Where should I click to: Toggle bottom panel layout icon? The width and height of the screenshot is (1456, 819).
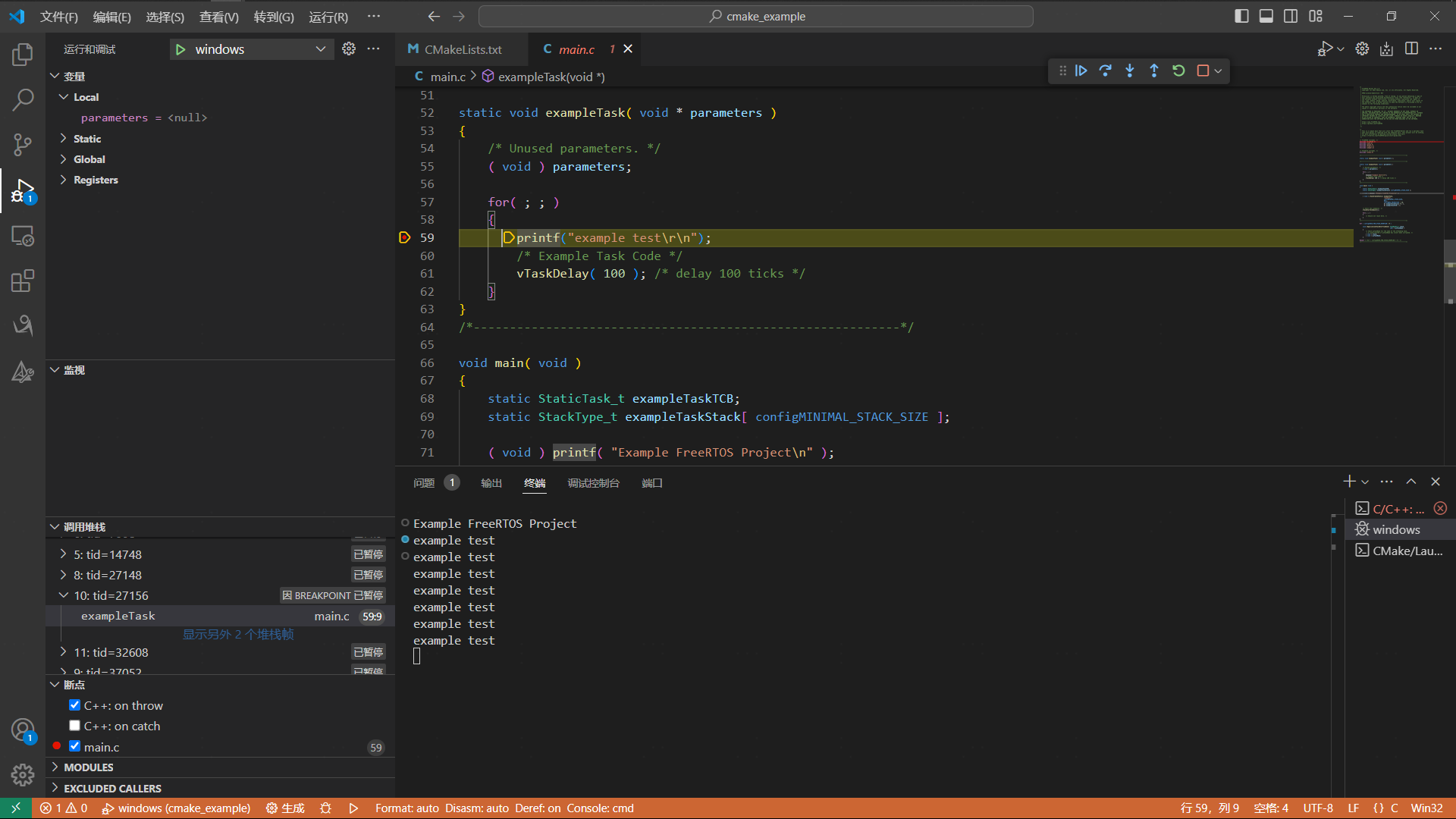tap(1266, 16)
